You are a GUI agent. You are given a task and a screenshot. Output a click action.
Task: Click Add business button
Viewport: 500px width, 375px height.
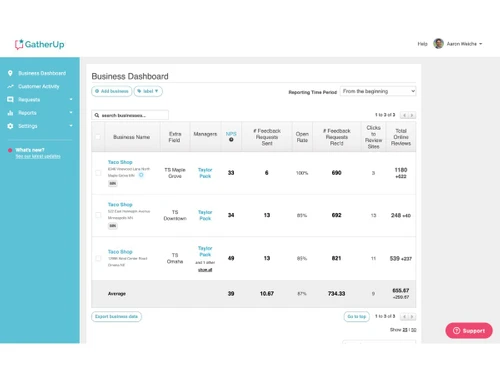(x=112, y=91)
